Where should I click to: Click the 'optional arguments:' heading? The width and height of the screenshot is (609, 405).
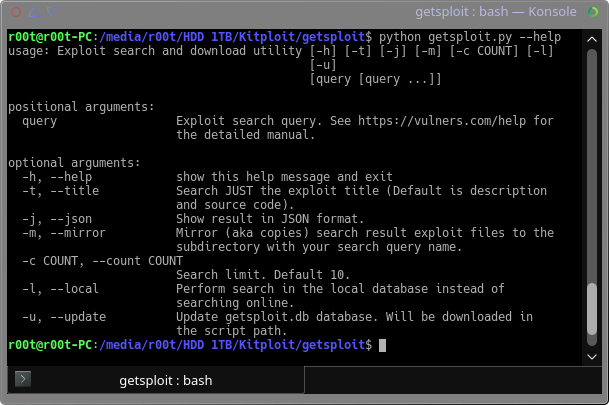[75, 163]
